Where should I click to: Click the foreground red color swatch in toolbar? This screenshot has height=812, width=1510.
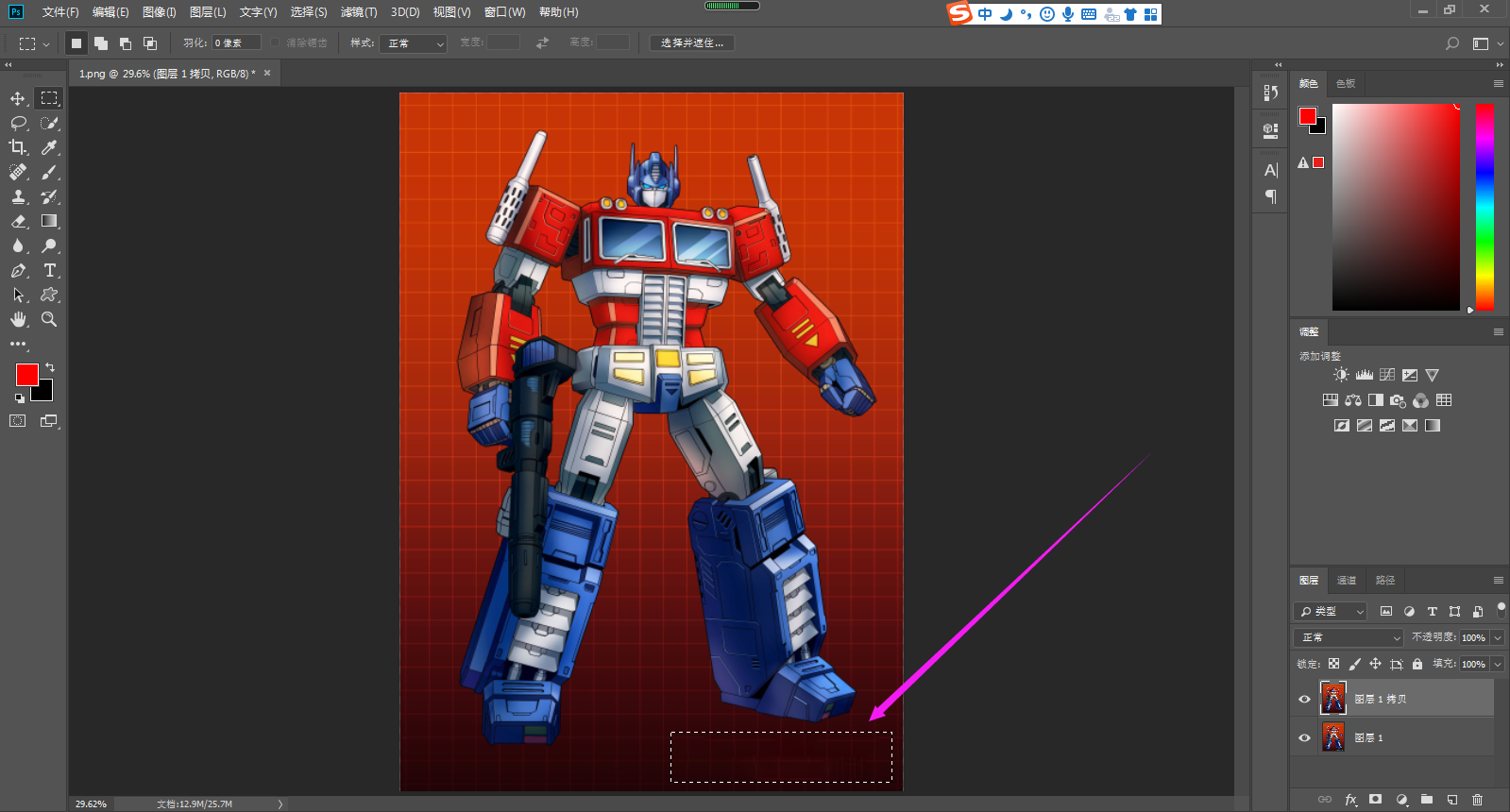click(26, 375)
